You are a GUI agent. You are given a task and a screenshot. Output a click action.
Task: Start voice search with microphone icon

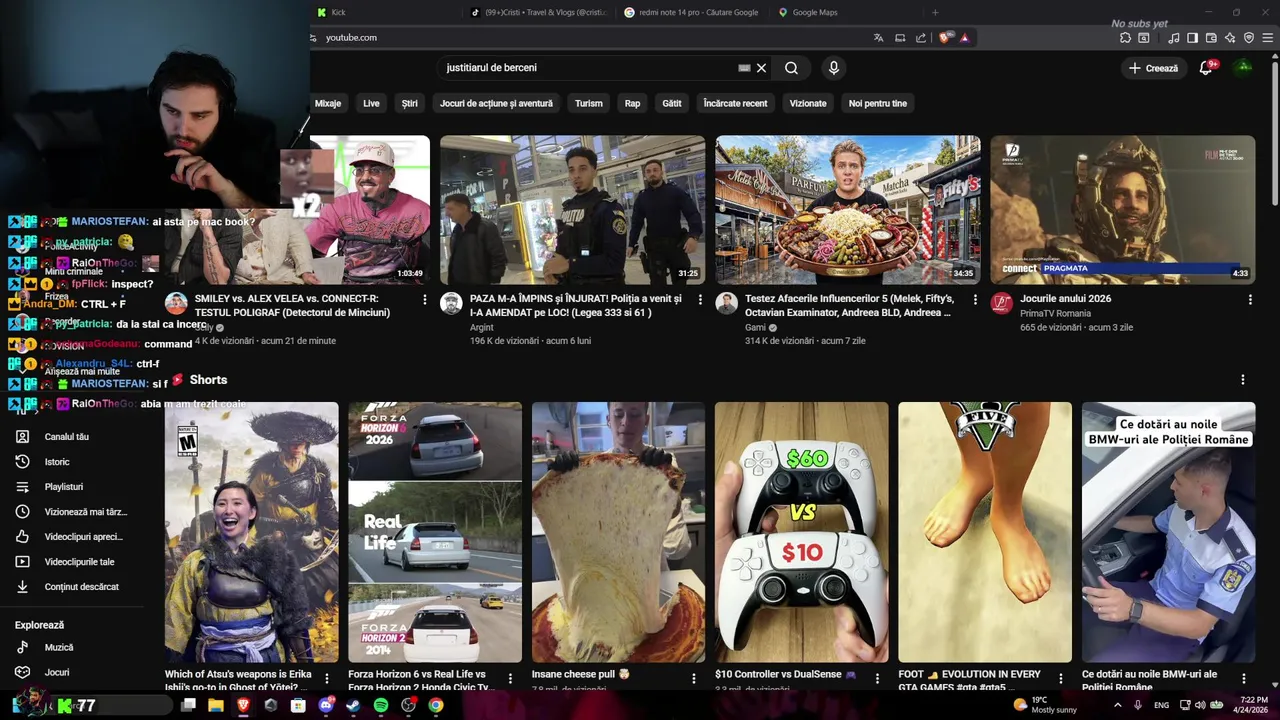[833, 68]
